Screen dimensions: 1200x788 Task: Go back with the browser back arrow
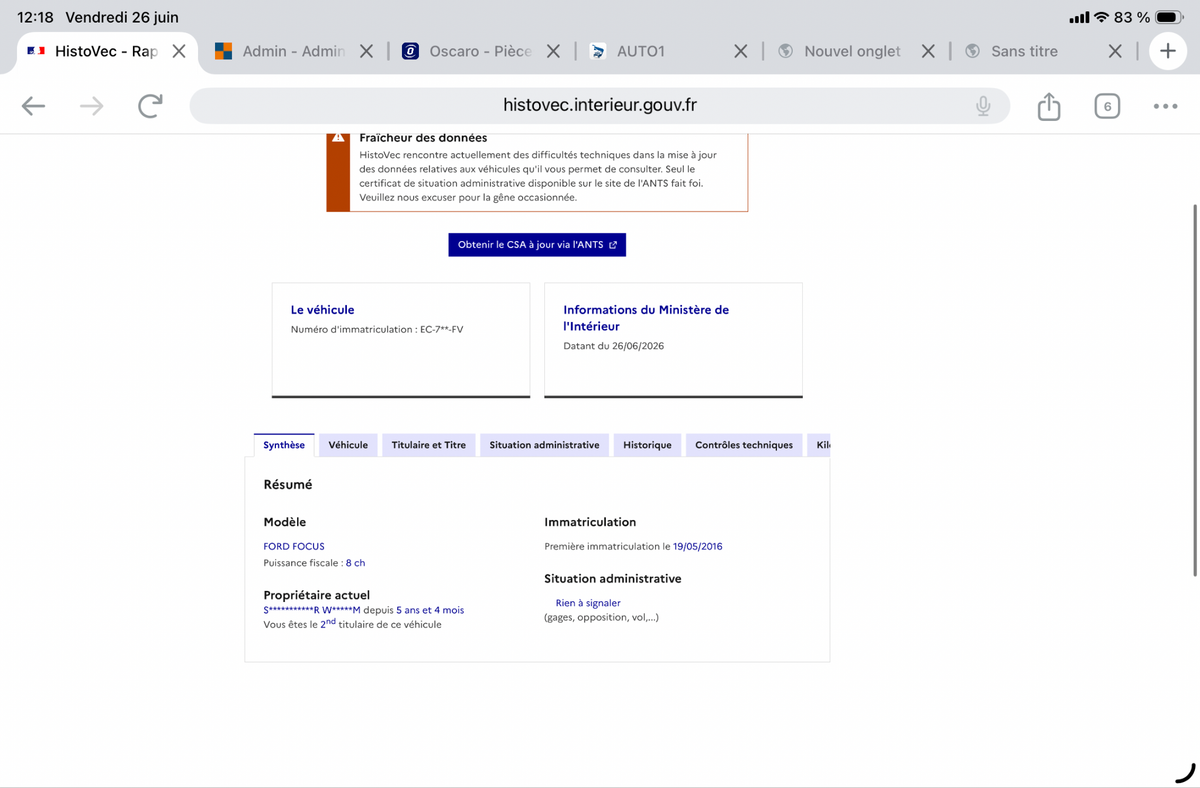[x=34, y=106]
